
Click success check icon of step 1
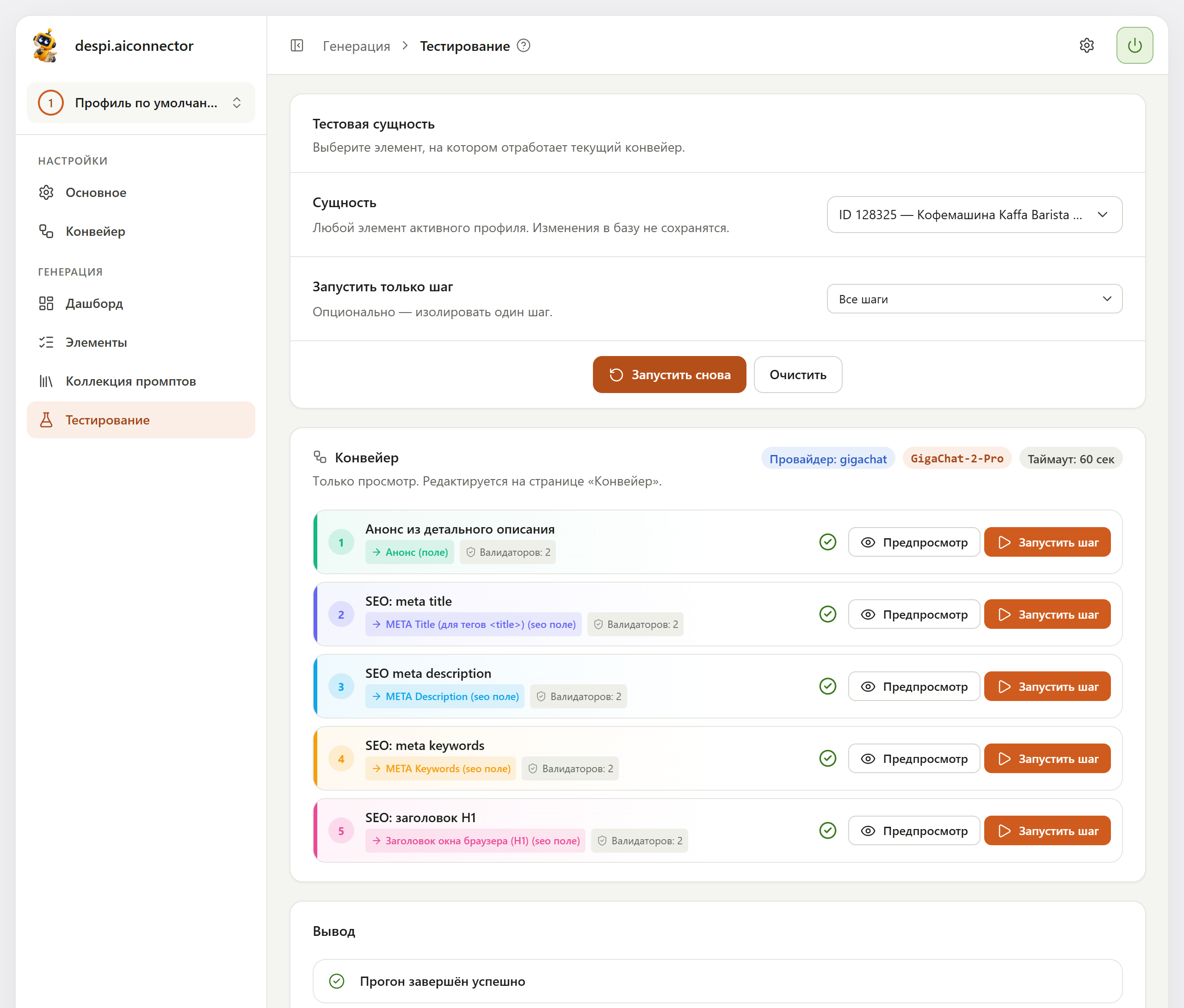pyautogui.click(x=827, y=542)
